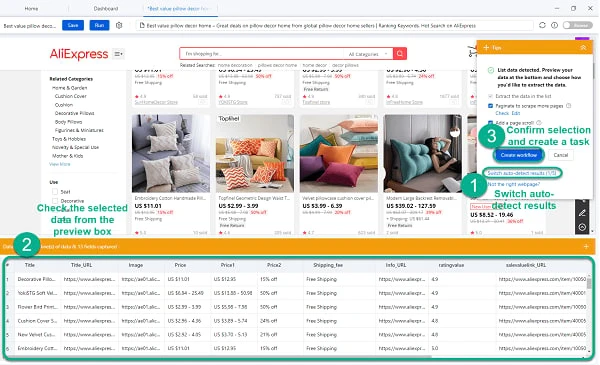Click the page refresh icon
600x365 pixels.
point(542,25)
